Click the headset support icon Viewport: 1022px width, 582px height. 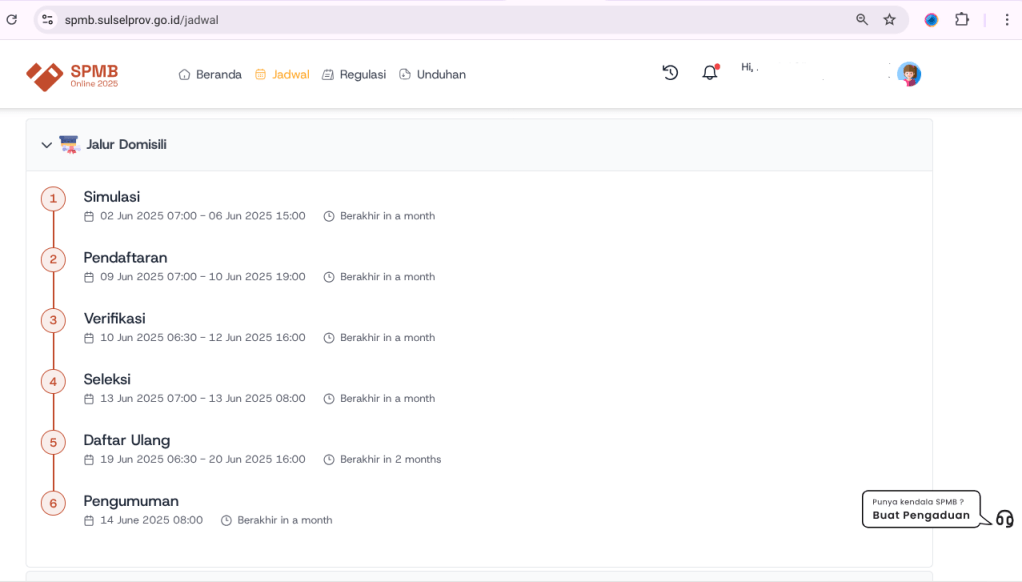pos(1004,518)
